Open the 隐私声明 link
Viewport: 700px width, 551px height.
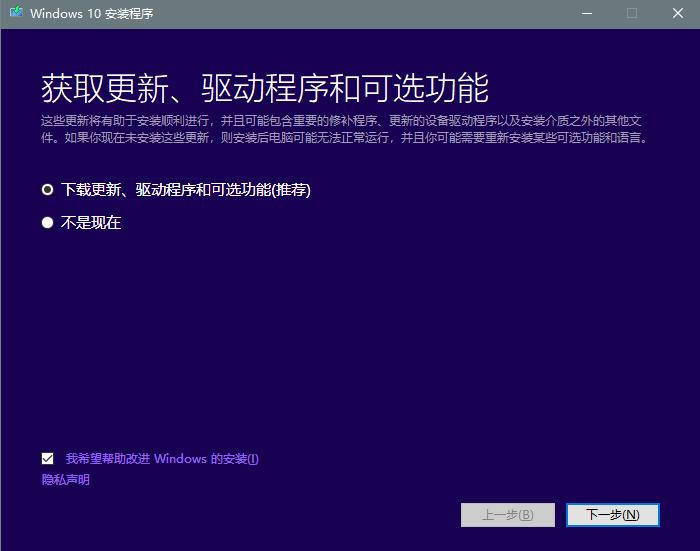click(66, 480)
